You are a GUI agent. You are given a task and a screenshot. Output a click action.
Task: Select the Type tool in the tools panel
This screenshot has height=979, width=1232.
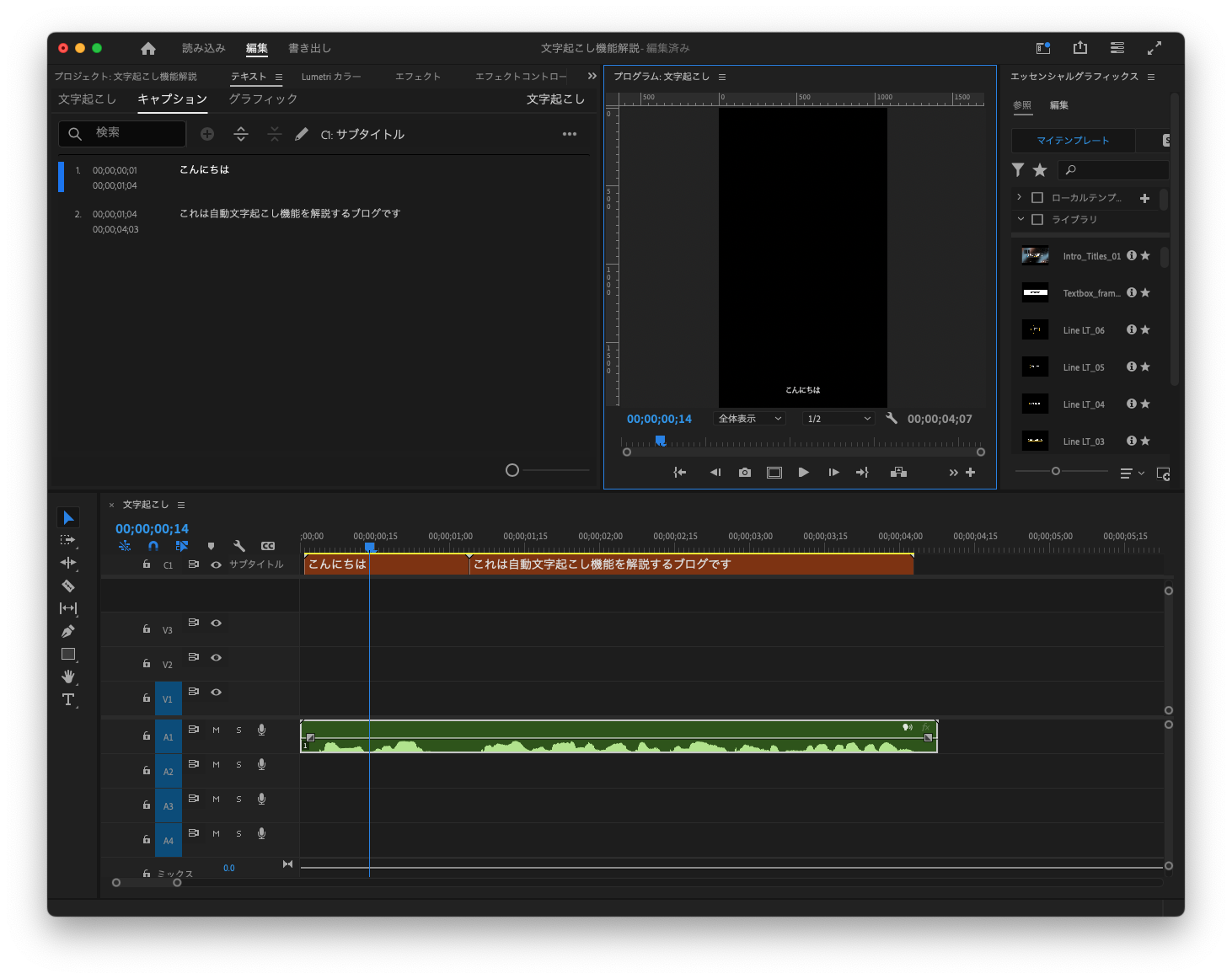point(68,699)
